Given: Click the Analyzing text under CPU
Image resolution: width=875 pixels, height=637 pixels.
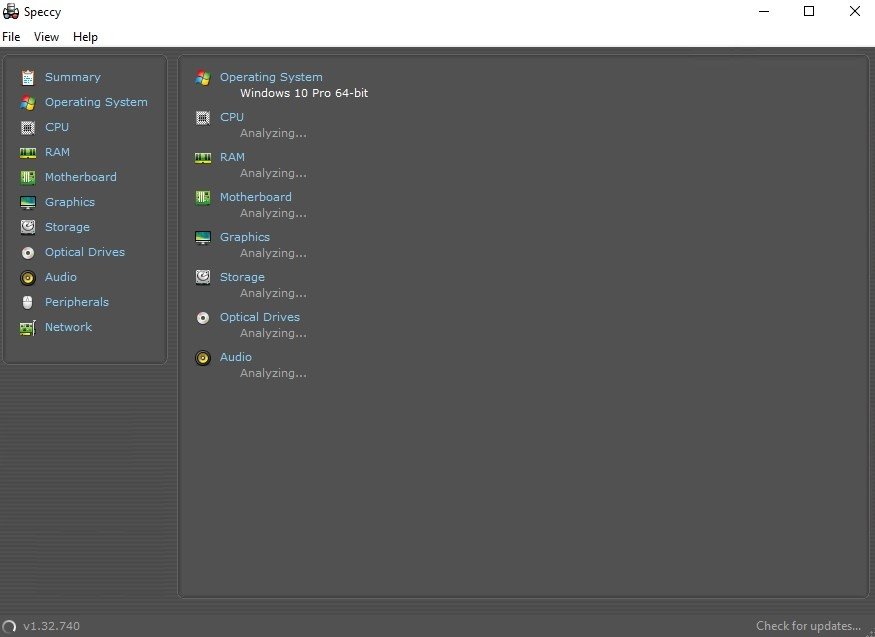Looking at the screenshot, I should (x=273, y=133).
